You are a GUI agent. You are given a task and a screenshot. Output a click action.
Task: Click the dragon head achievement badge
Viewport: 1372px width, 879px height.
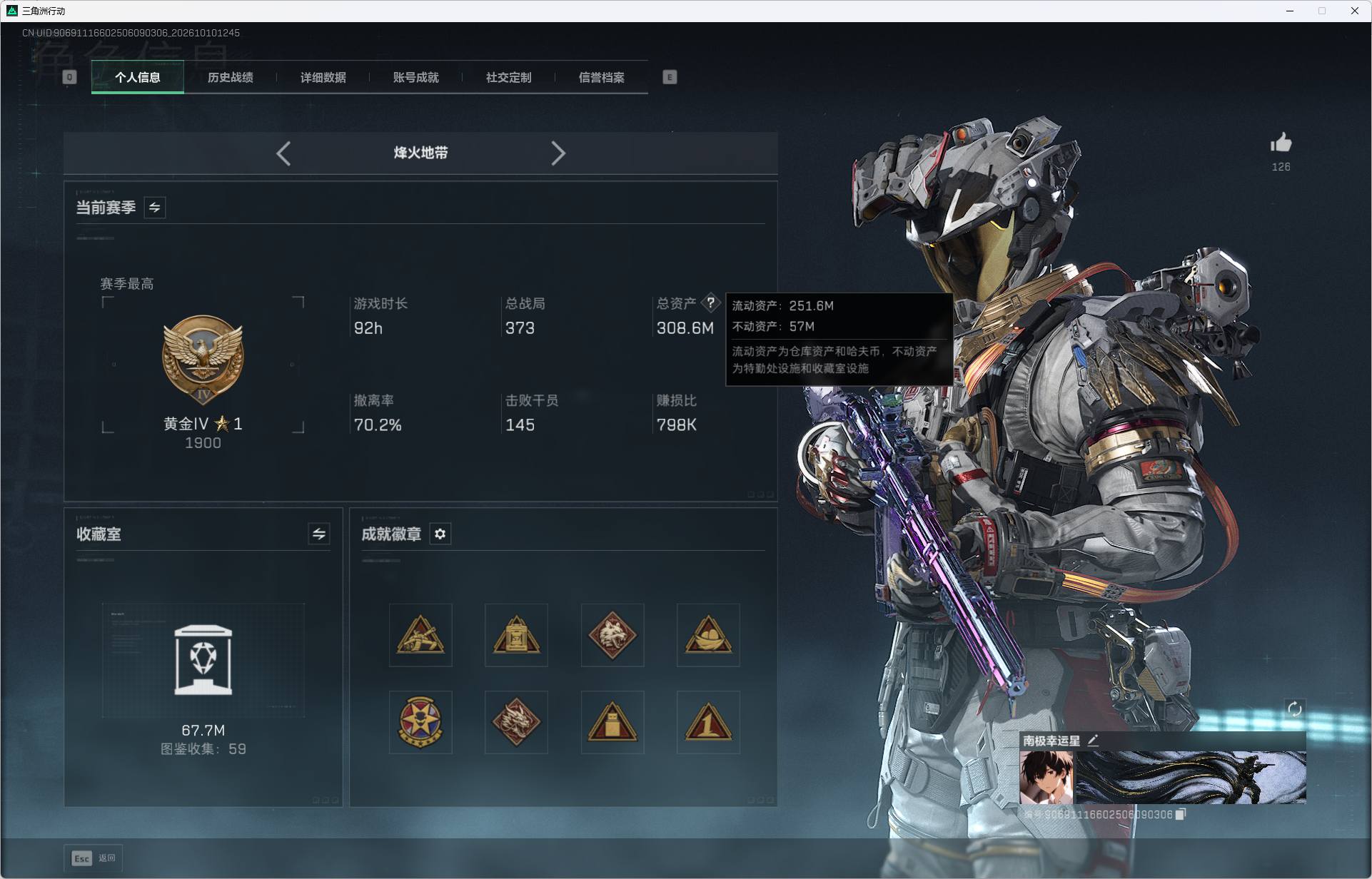pyautogui.click(x=516, y=722)
